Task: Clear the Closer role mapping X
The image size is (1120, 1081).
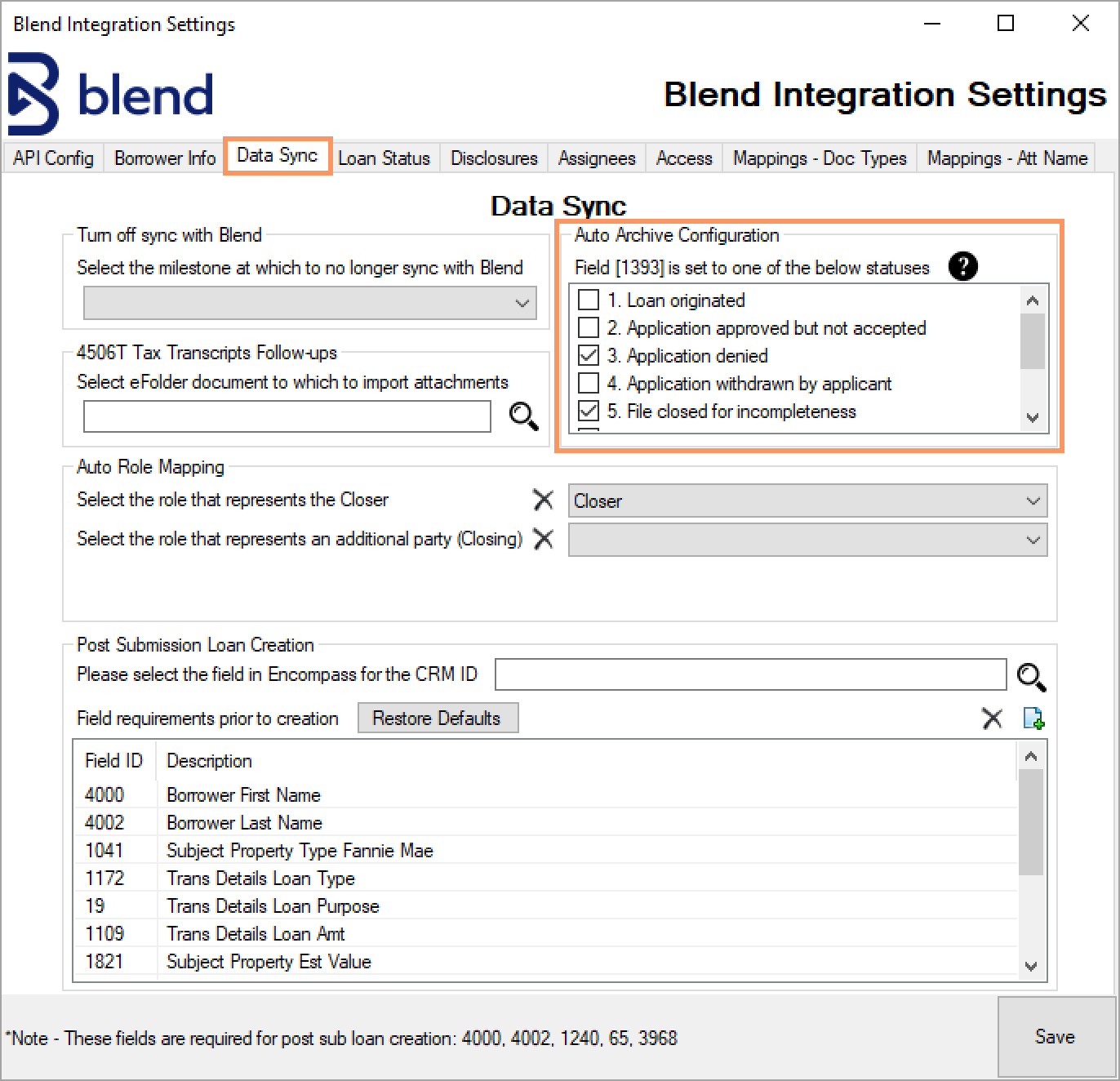Action: 543,500
